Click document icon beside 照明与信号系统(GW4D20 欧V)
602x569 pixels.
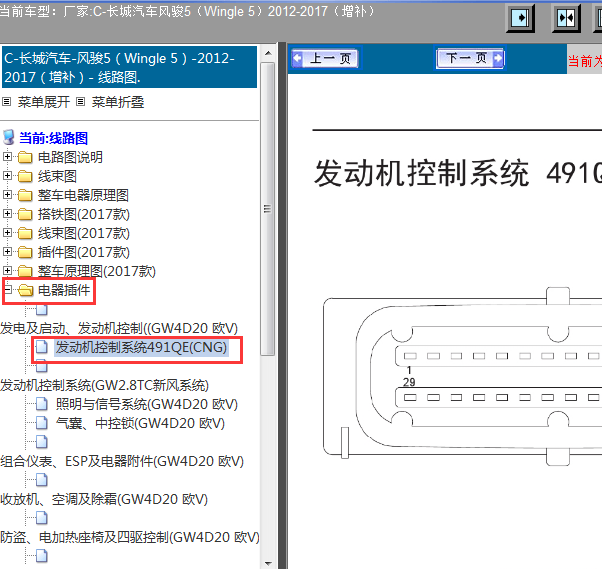(x=41, y=404)
